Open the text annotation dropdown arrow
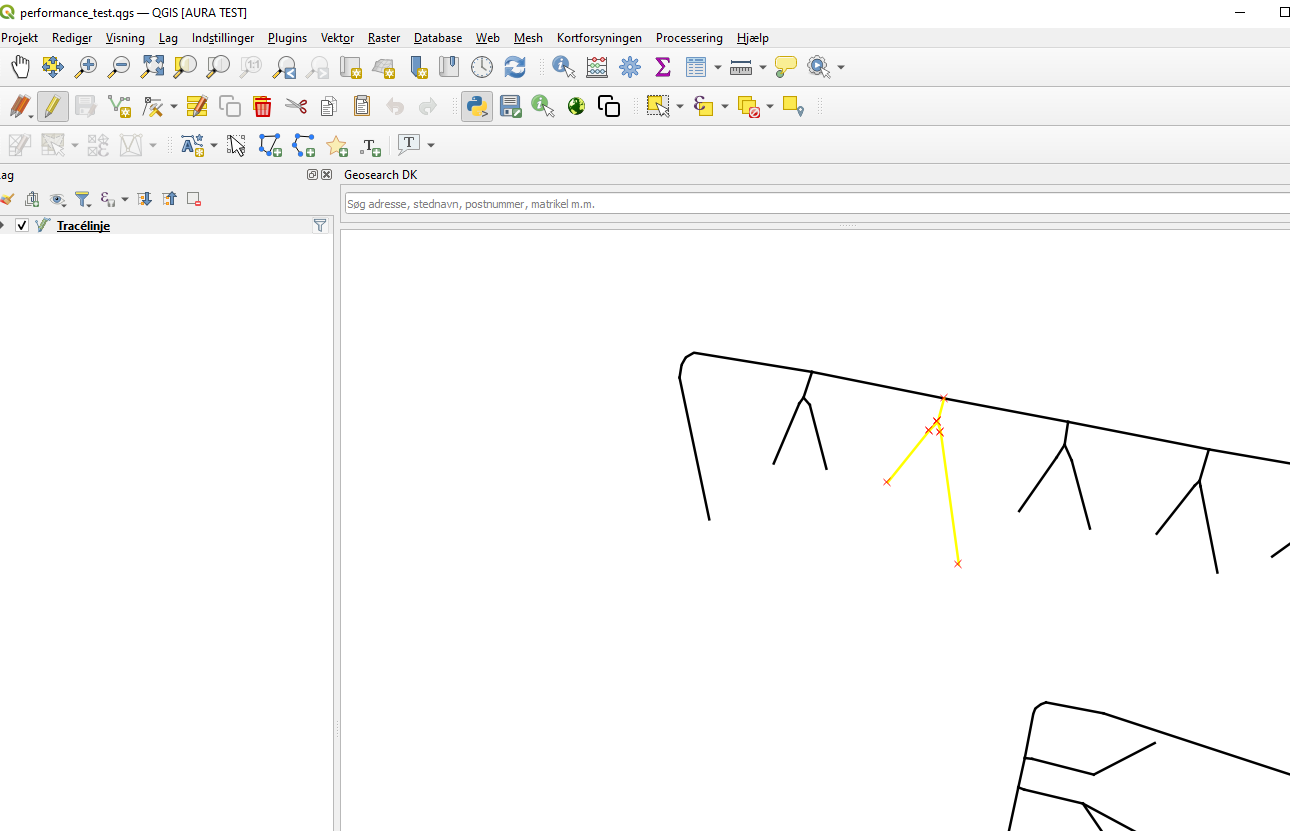The image size is (1290, 831). point(431,145)
